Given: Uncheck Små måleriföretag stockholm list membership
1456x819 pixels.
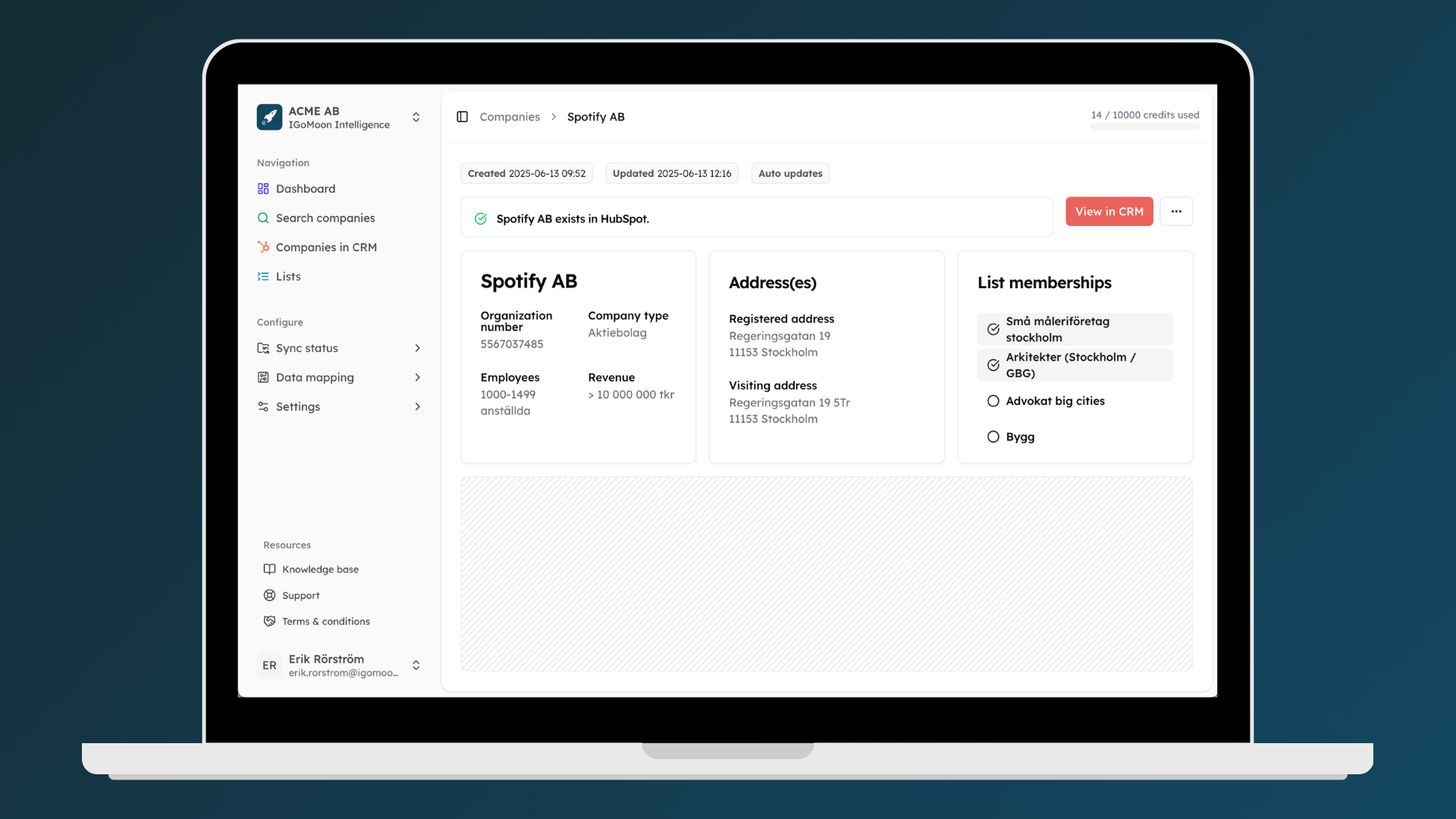Looking at the screenshot, I should pos(993,329).
